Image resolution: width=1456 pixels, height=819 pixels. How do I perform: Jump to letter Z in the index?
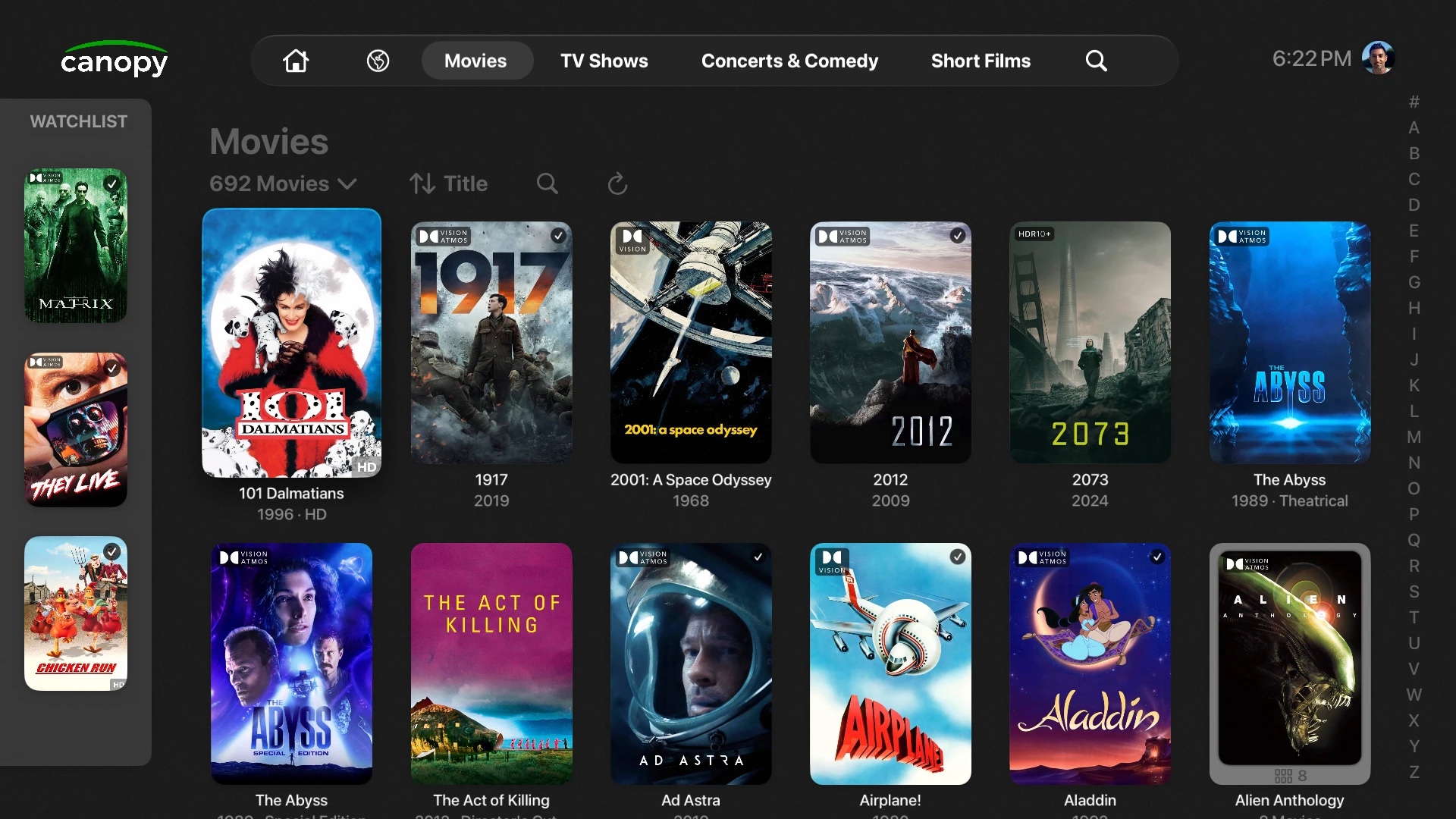1414,772
